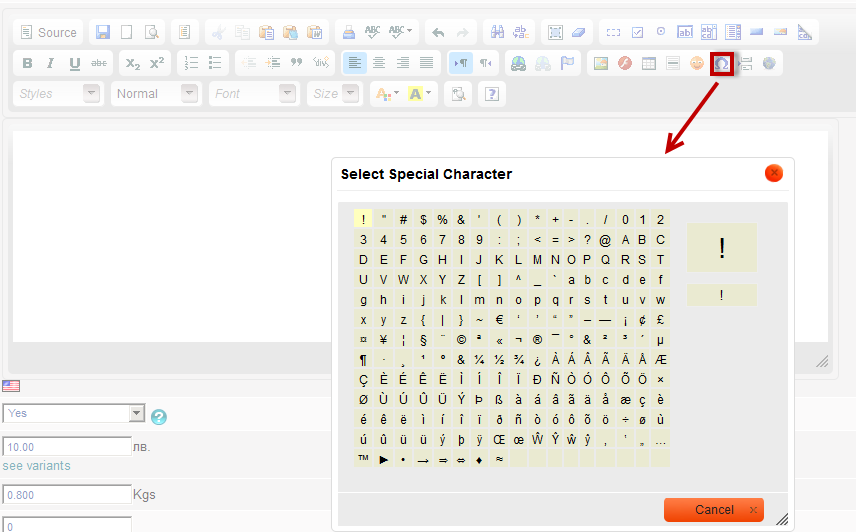Open the Yes select box
This screenshot has width=856, height=532.
coord(74,413)
